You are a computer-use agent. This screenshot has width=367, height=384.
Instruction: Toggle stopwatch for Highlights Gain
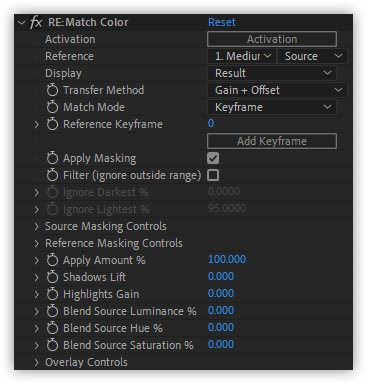(x=52, y=294)
